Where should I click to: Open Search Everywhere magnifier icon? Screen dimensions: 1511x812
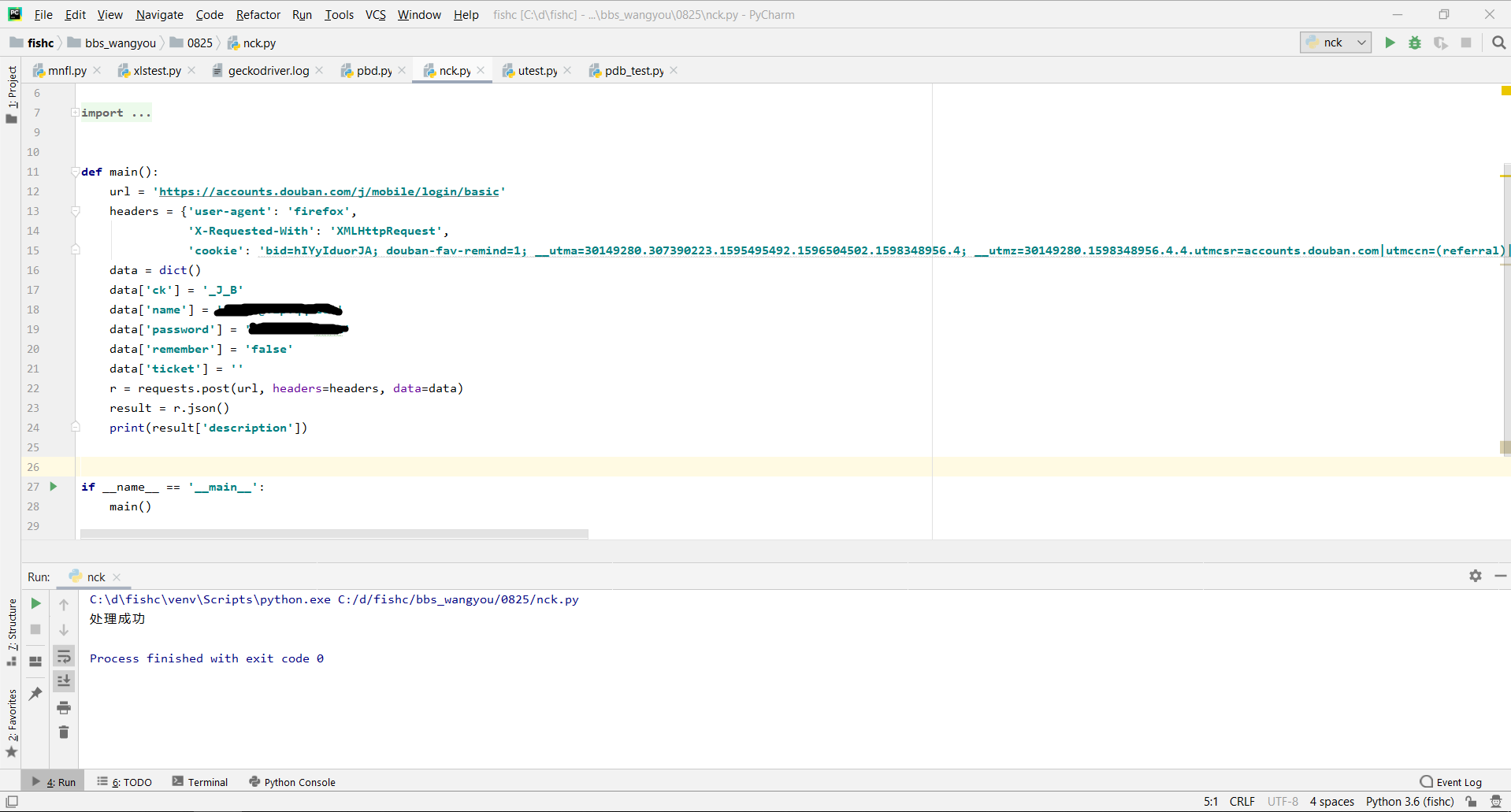tap(1498, 43)
